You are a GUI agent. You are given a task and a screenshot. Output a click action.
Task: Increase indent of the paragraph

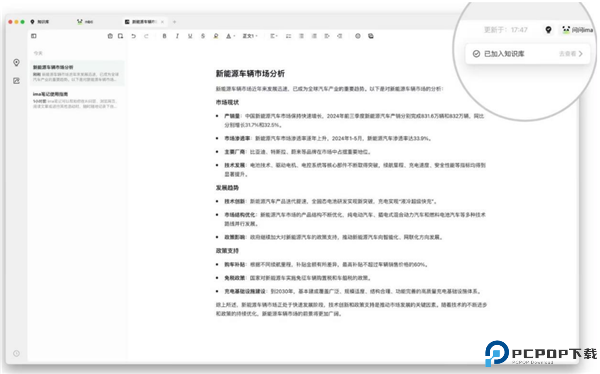(x=327, y=36)
